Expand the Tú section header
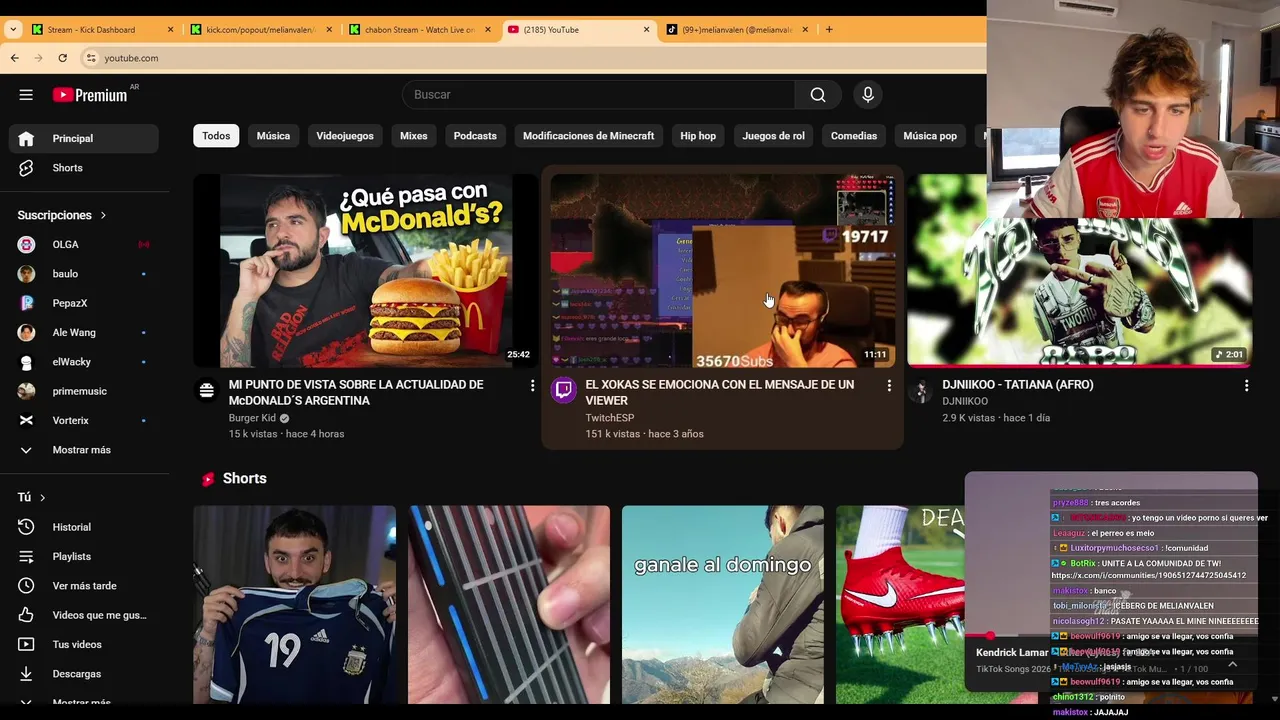1280x720 pixels. (32, 497)
